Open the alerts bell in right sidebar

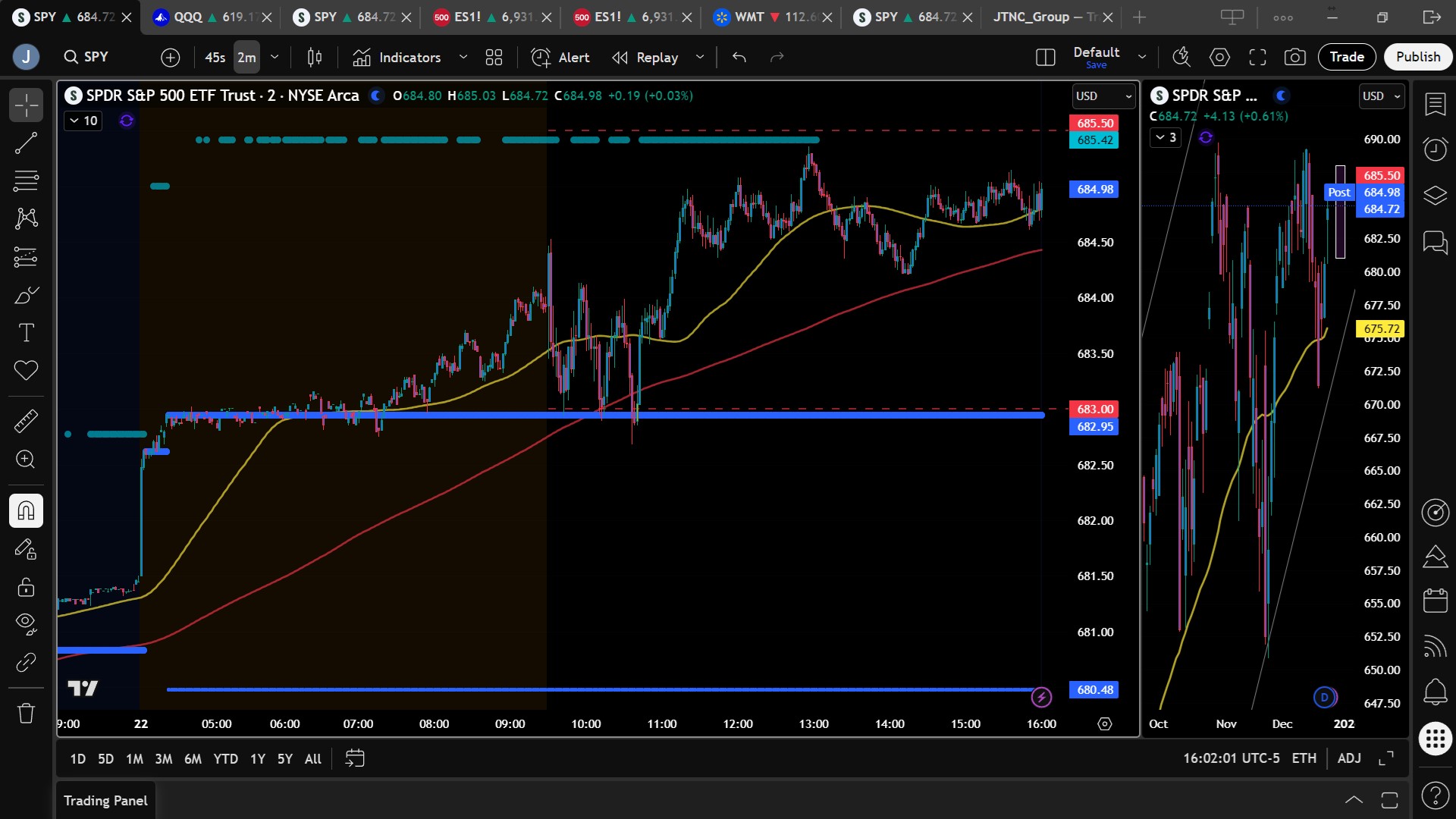(1435, 691)
